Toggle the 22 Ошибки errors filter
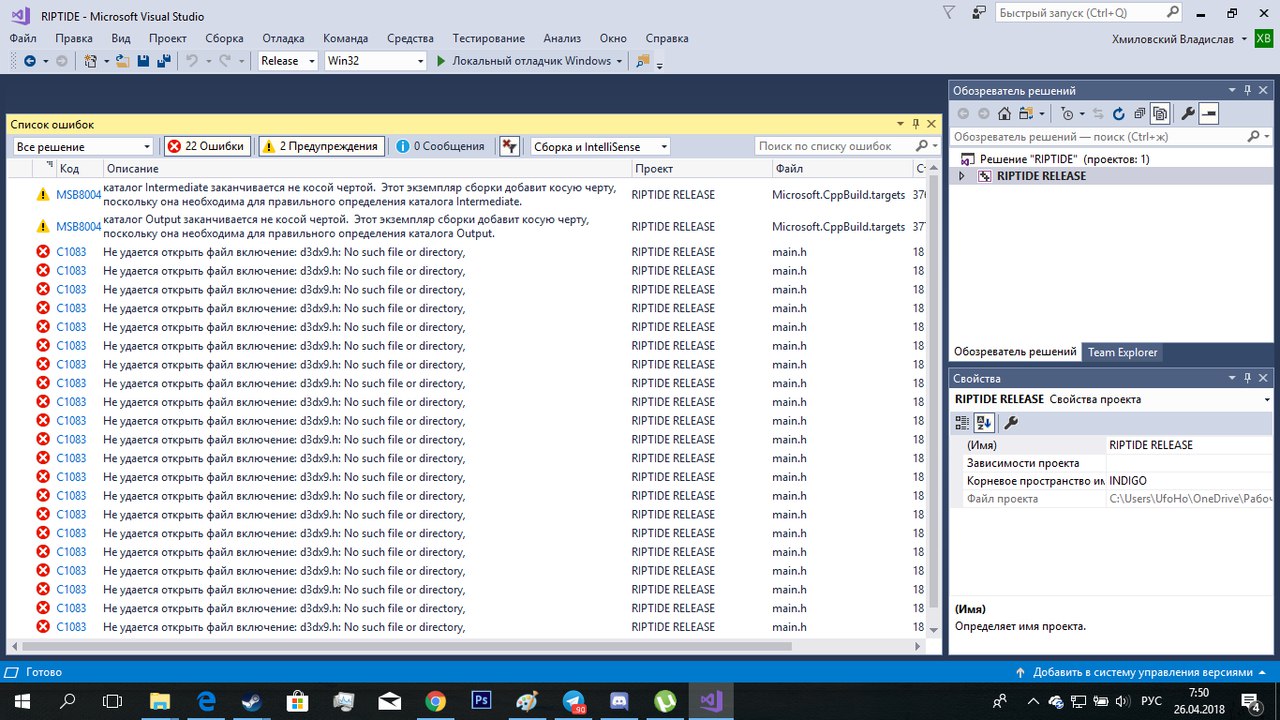Screen dimensions: 1280x720 tap(206, 146)
